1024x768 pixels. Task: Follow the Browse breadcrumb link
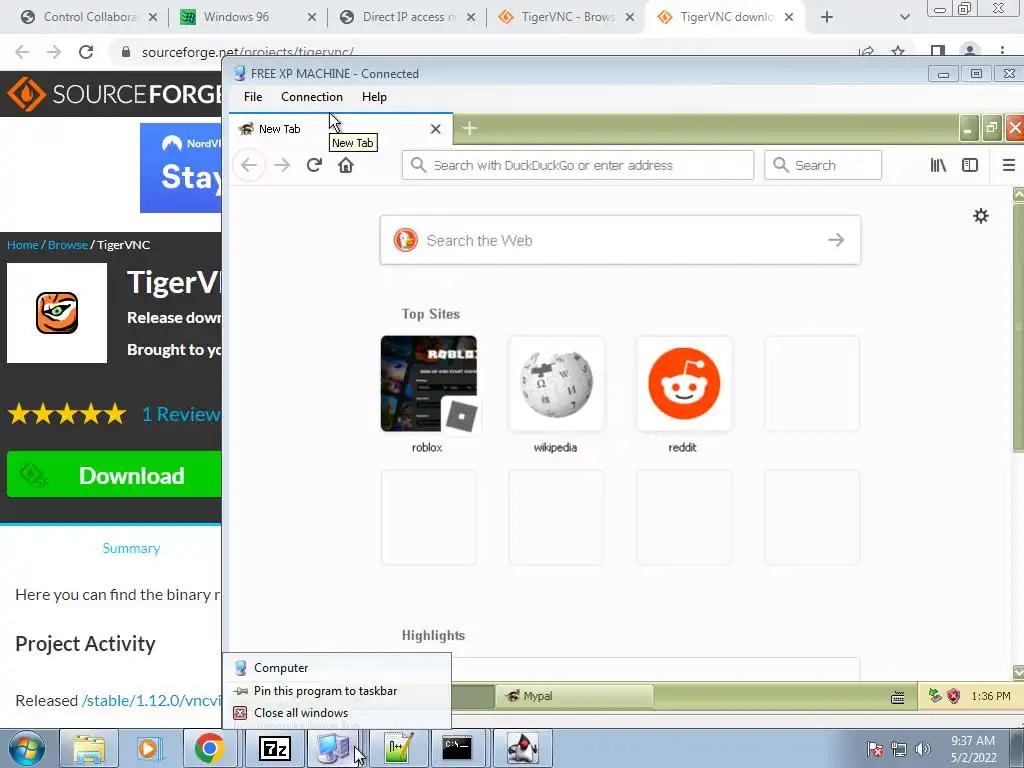(x=67, y=245)
